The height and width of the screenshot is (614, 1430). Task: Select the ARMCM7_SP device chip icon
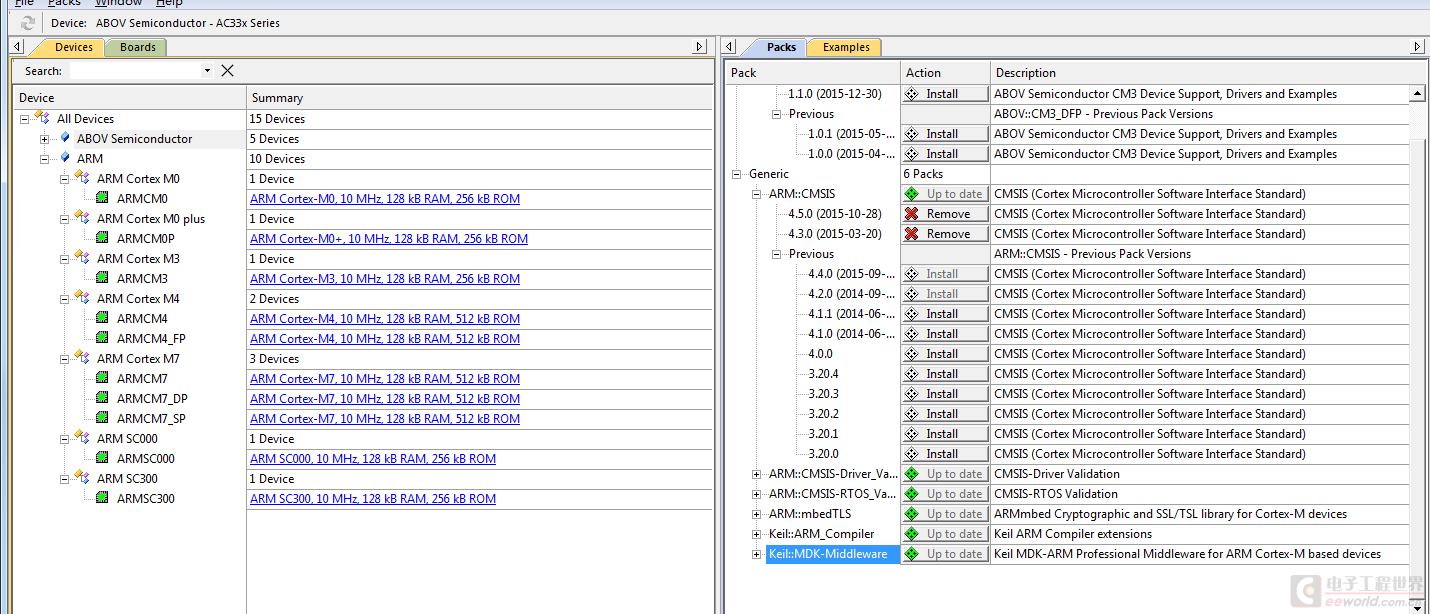pos(102,418)
